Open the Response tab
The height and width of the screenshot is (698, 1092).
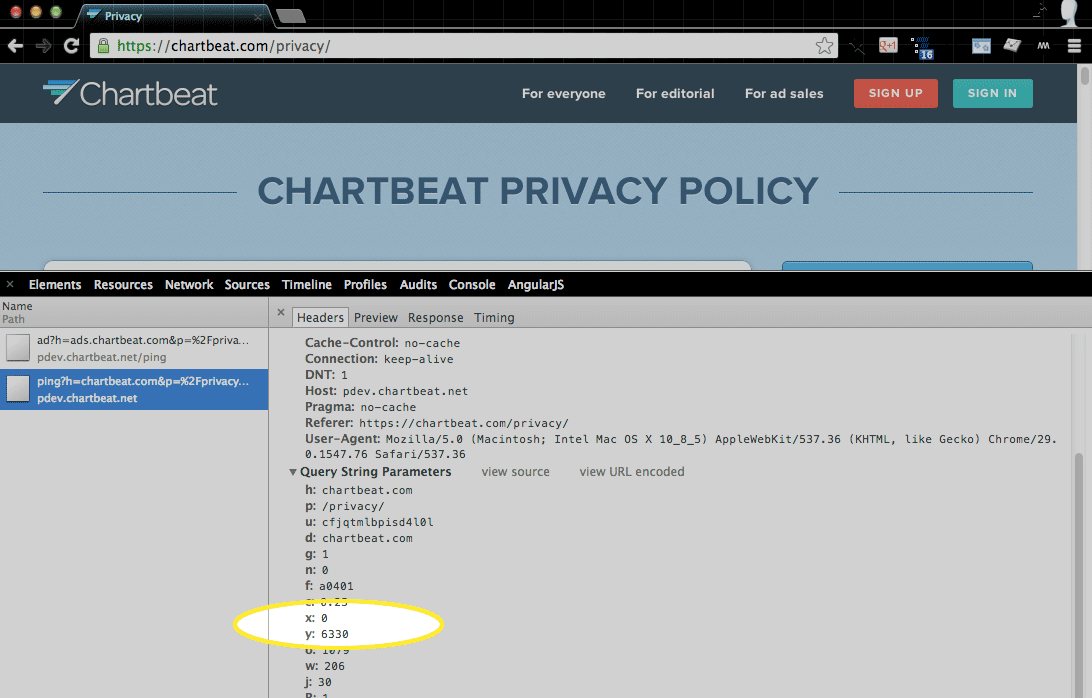click(435, 318)
